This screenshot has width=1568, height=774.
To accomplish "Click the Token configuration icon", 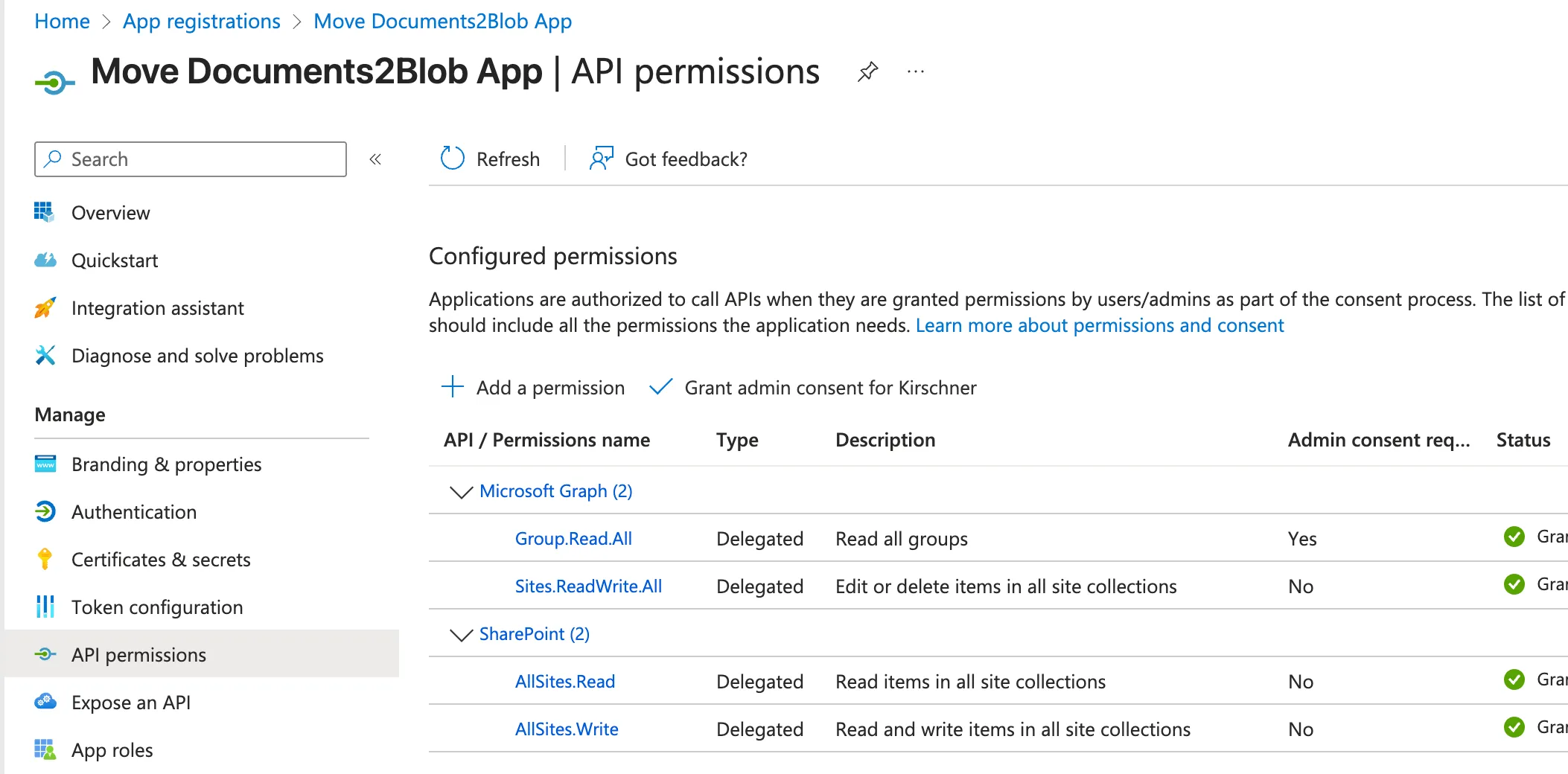I will [45, 607].
